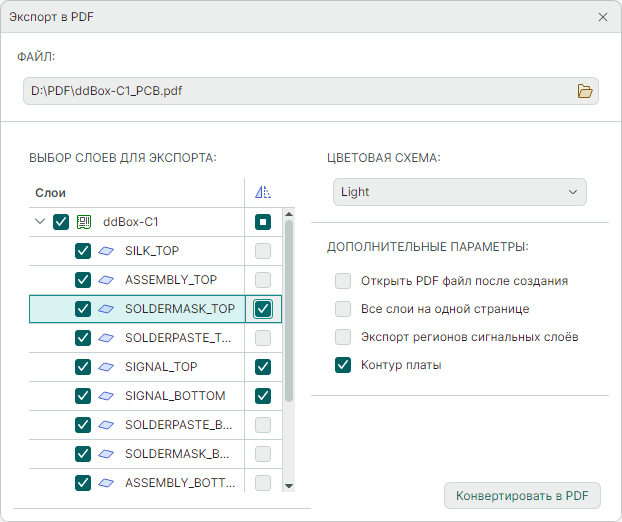This screenshot has width=622, height=522.
Task: Click the mirror column header icon
Action: (x=263, y=193)
